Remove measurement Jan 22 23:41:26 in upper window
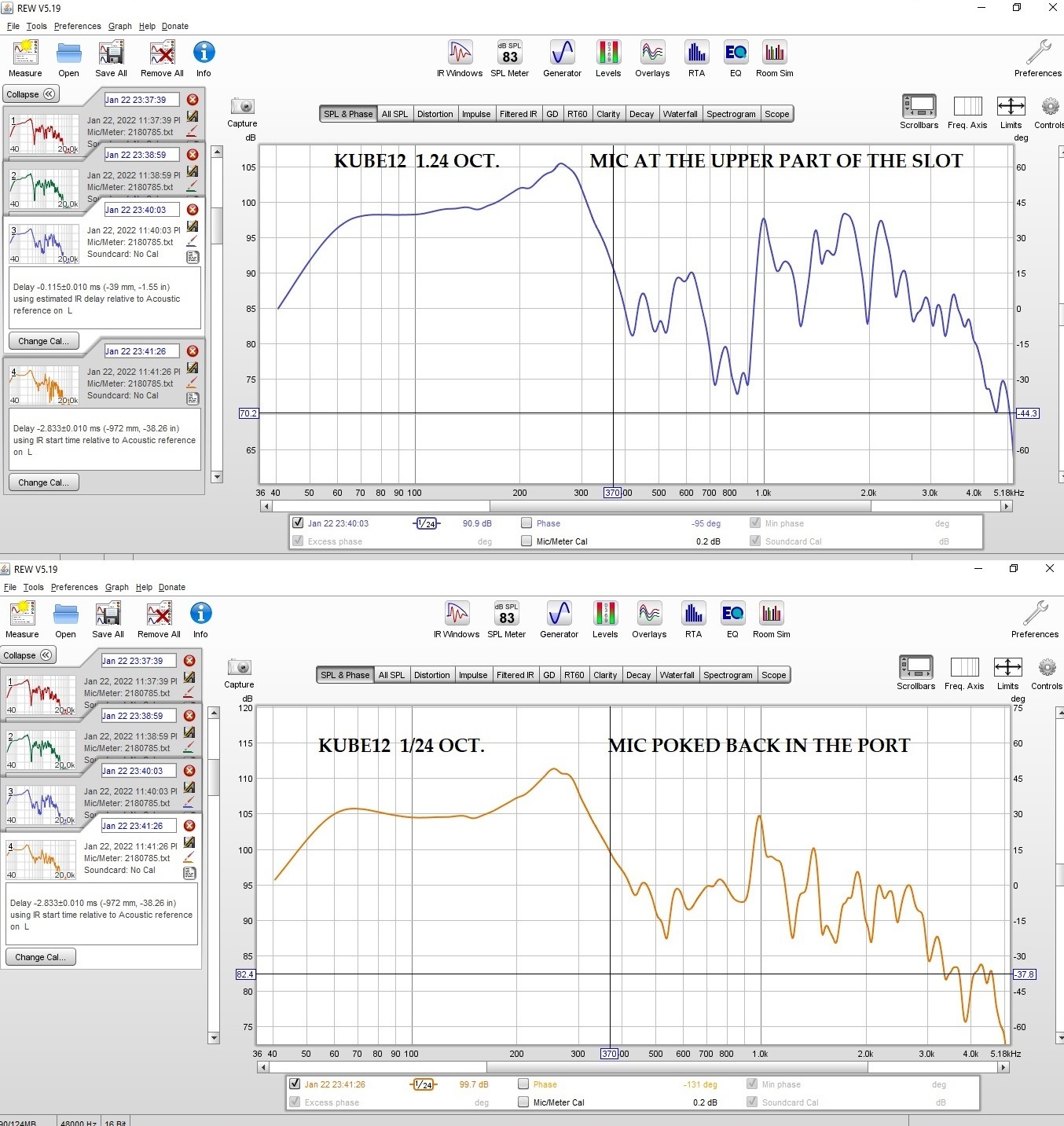The height and width of the screenshot is (1126, 1064). pyautogui.click(x=193, y=351)
